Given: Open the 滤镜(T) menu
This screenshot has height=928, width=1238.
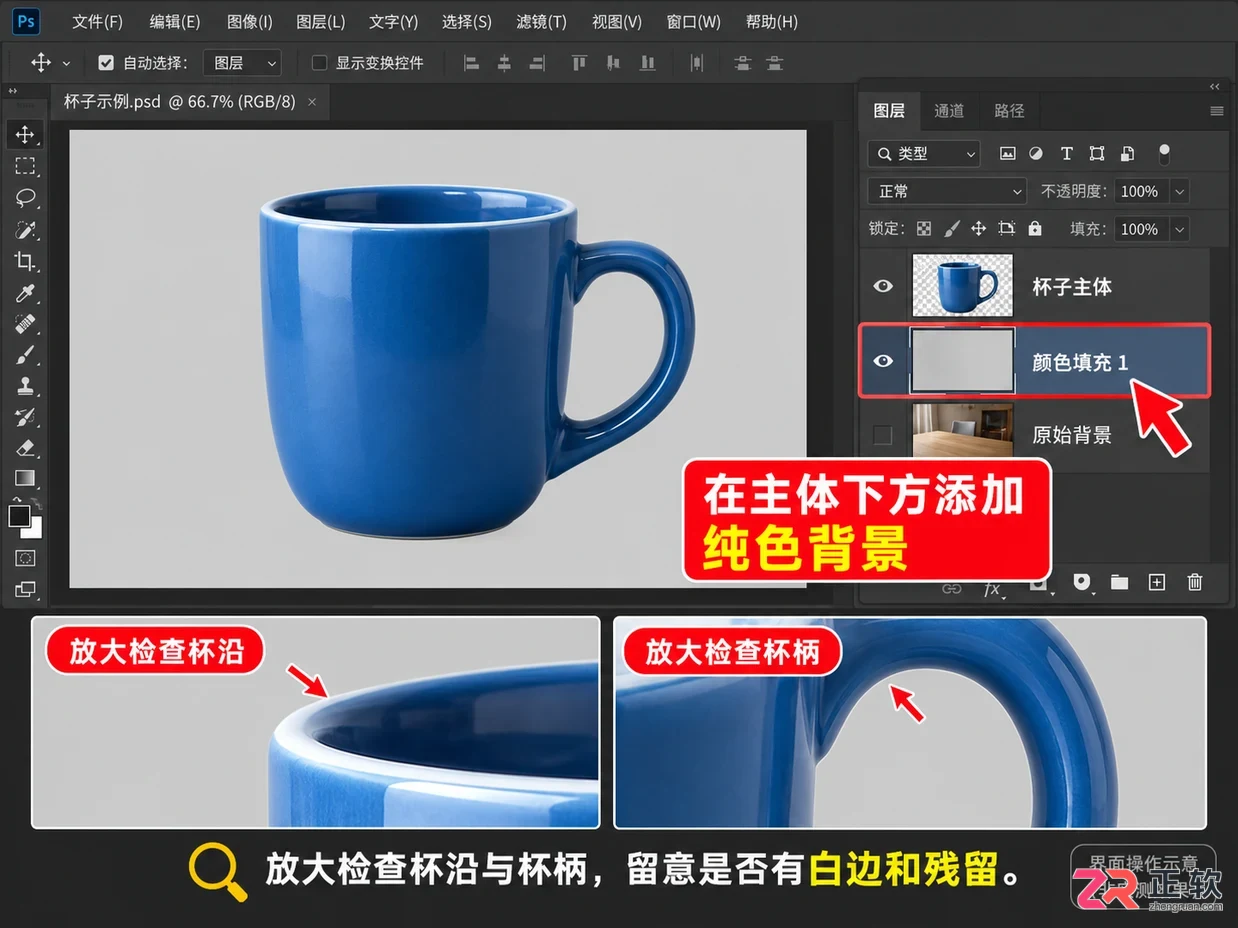Looking at the screenshot, I should 541,21.
